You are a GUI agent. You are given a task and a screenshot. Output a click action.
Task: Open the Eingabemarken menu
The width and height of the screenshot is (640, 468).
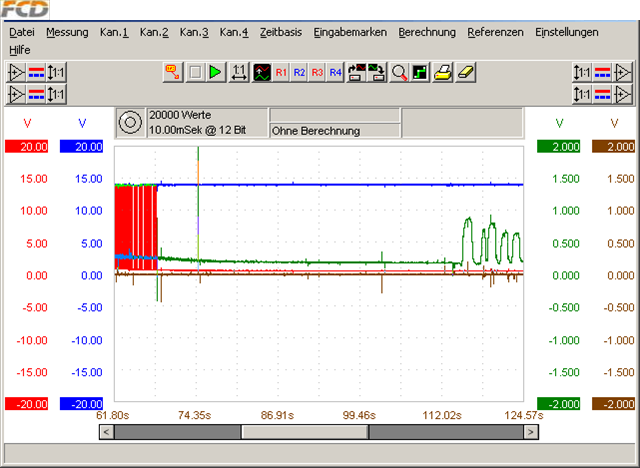click(350, 32)
